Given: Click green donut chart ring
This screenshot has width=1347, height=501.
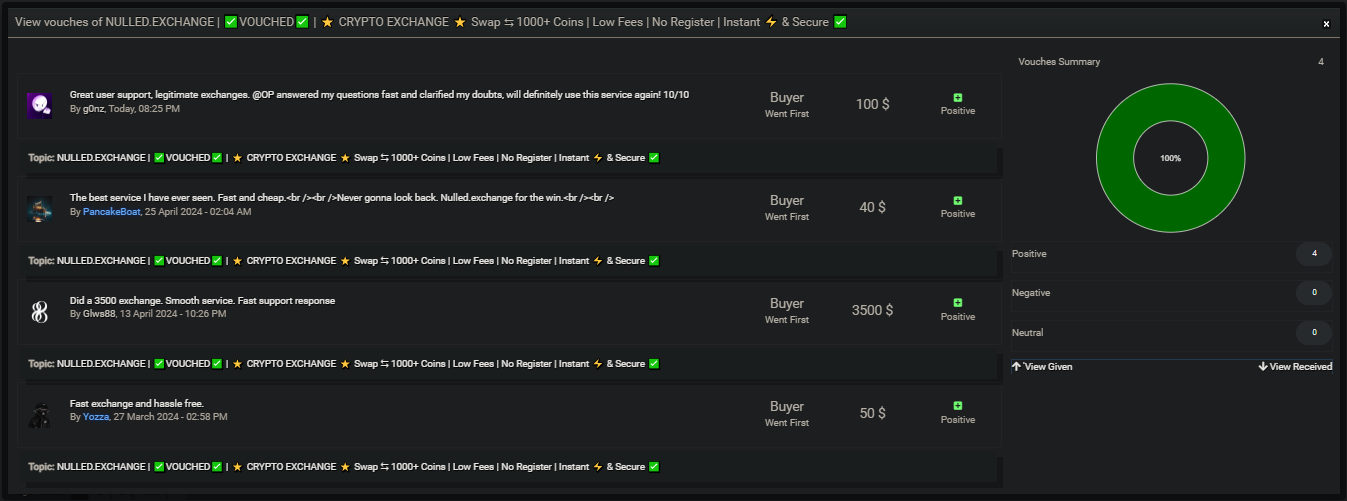Looking at the screenshot, I should point(1114,158).
